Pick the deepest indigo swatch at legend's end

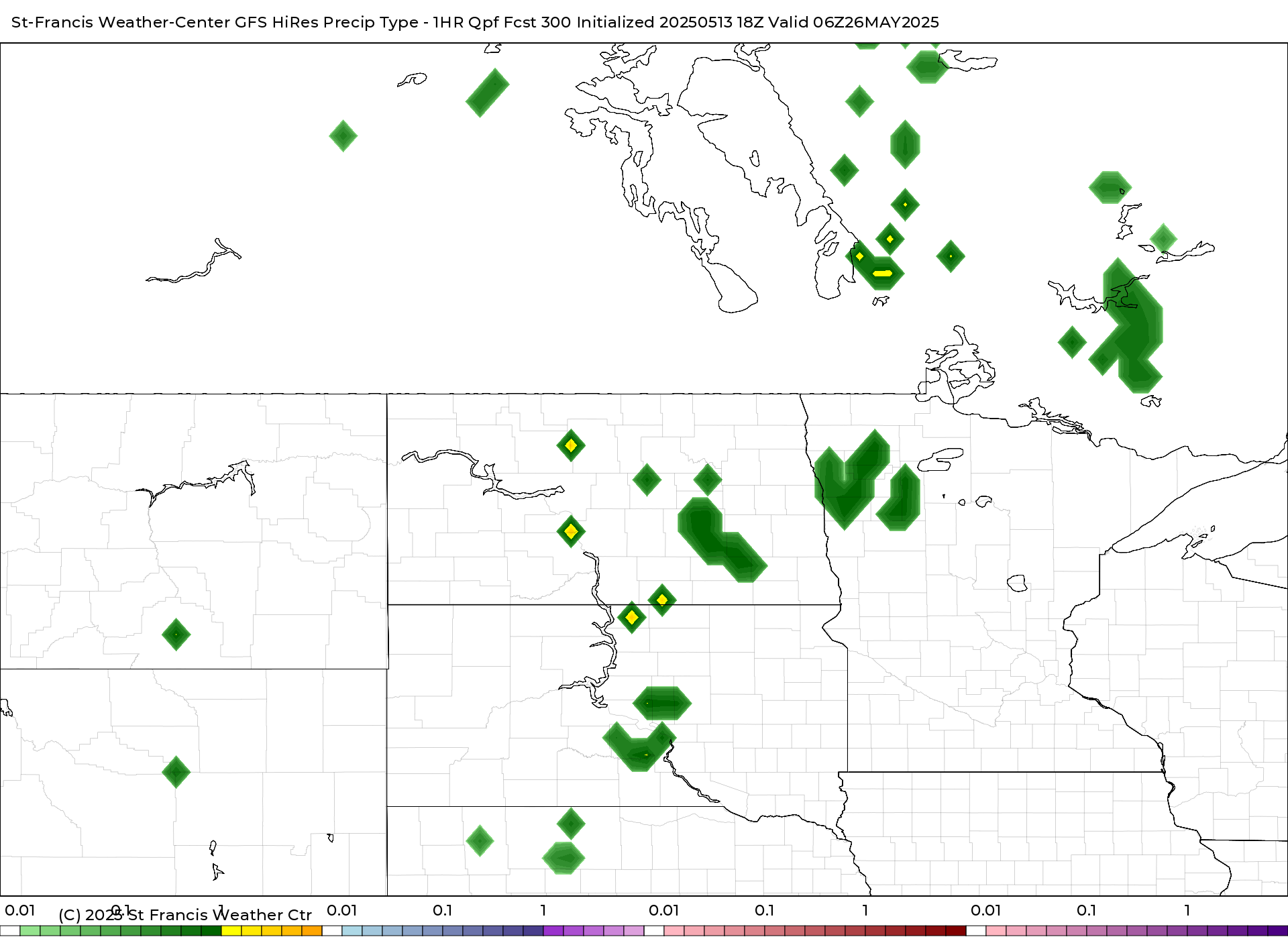point(1278,931)
